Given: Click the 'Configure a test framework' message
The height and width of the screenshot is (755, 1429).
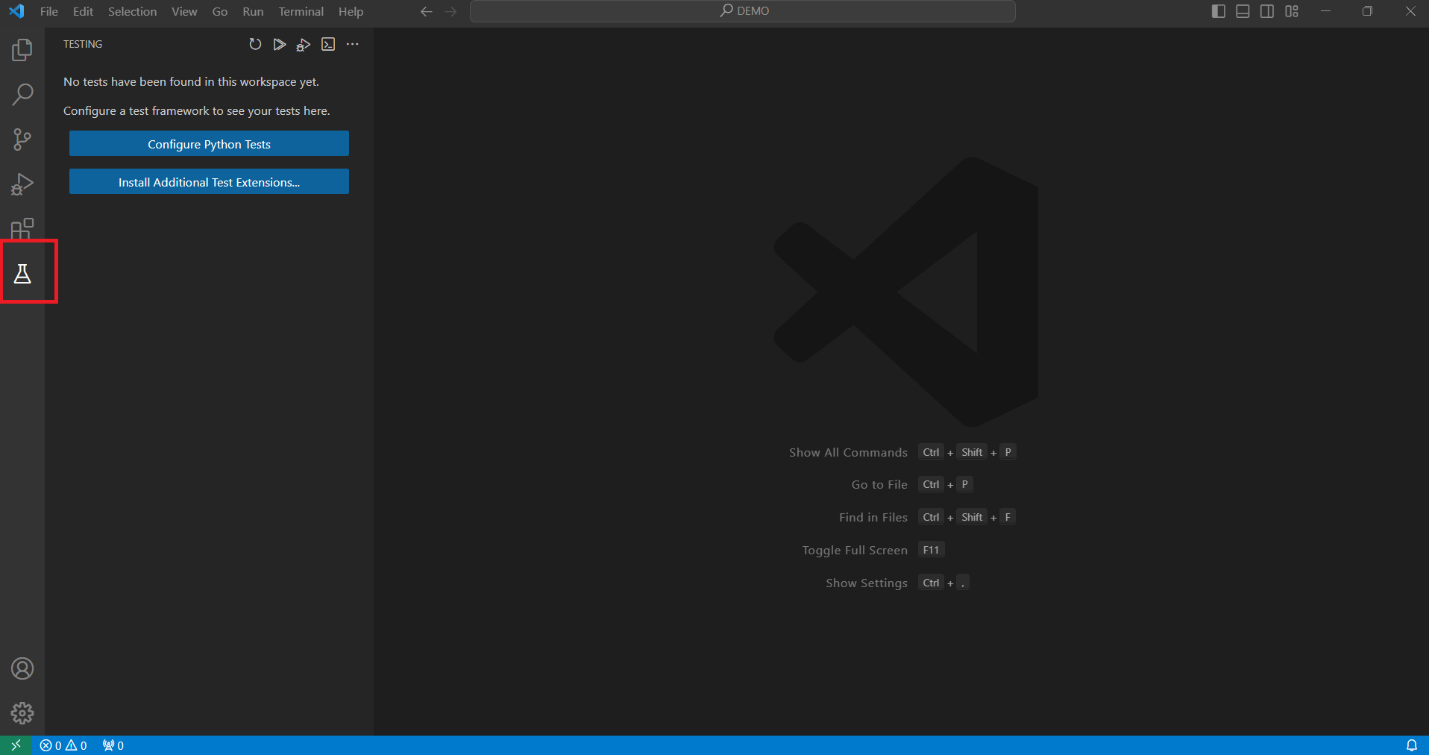Looking at the screenshot, I should tap(196, 111).
